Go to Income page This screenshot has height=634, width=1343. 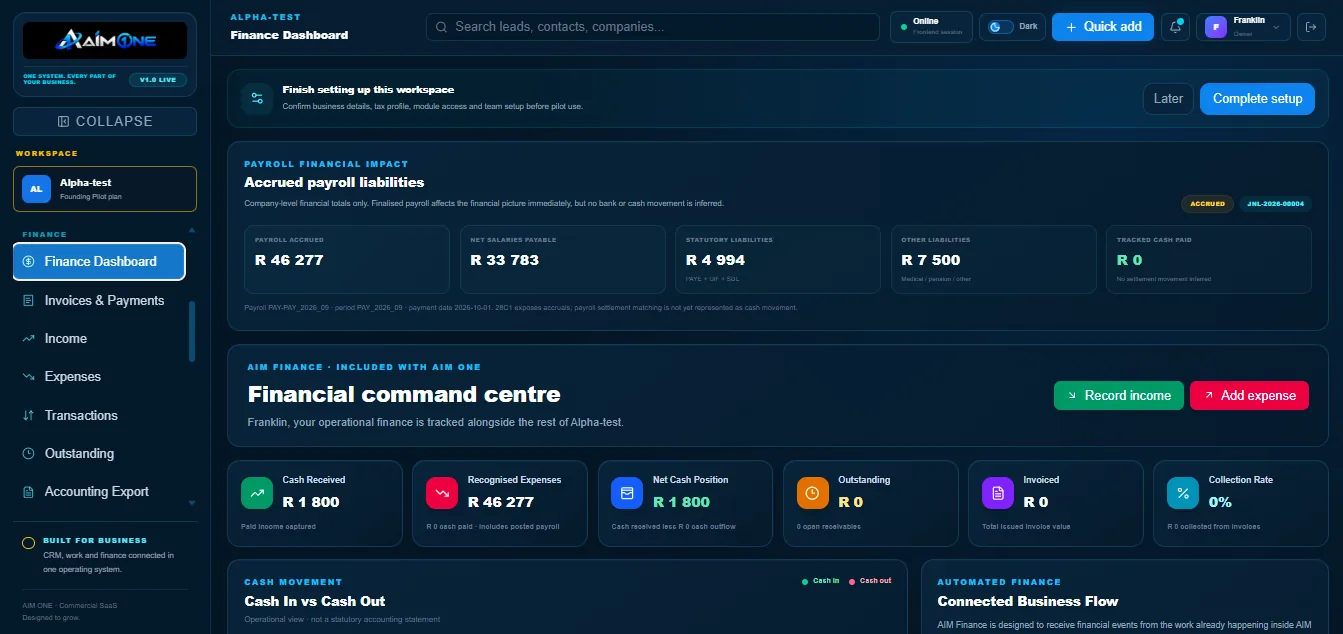point(99,338)
